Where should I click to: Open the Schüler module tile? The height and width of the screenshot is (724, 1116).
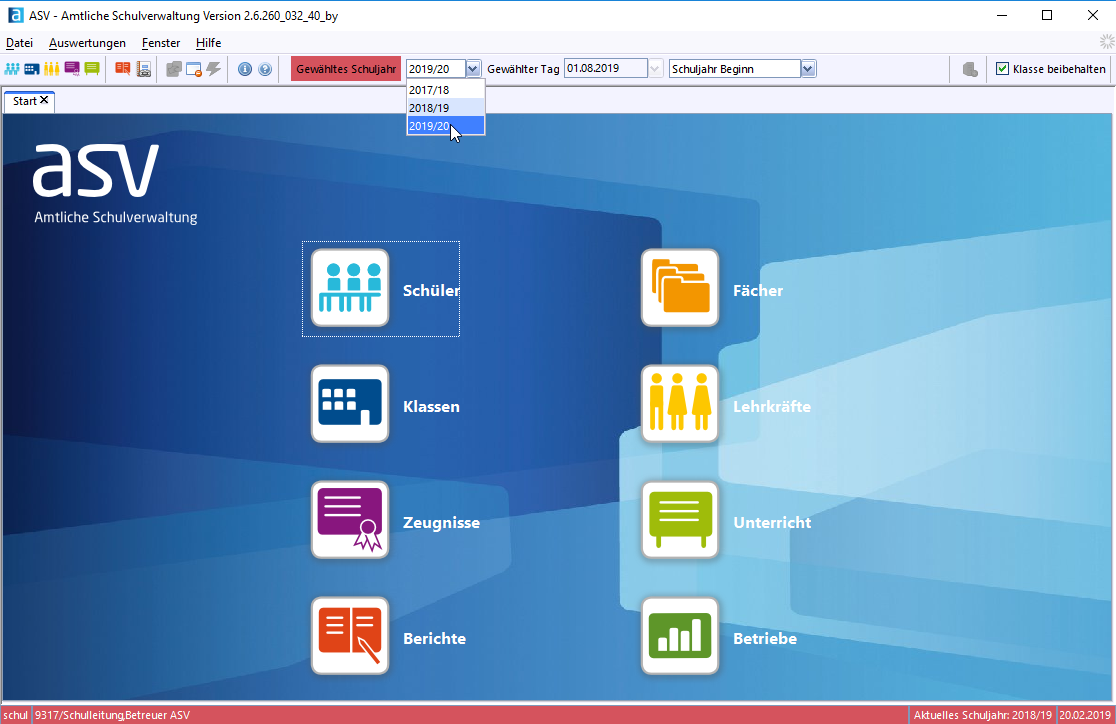click(x=349, y=288)
